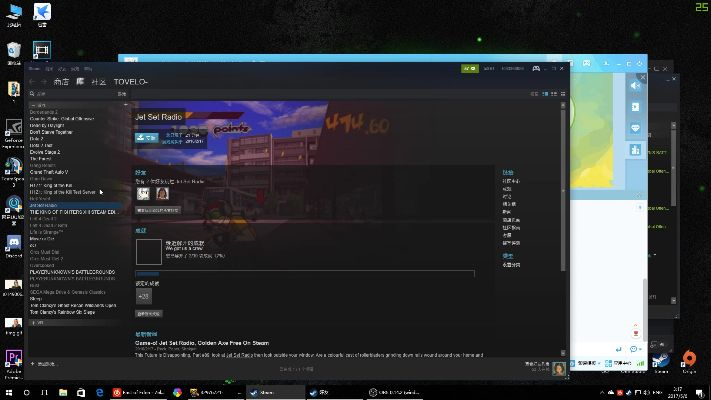This screenshot has height=400, width=711.
Task: Click the view all friends button
Action: click(158, 210)
